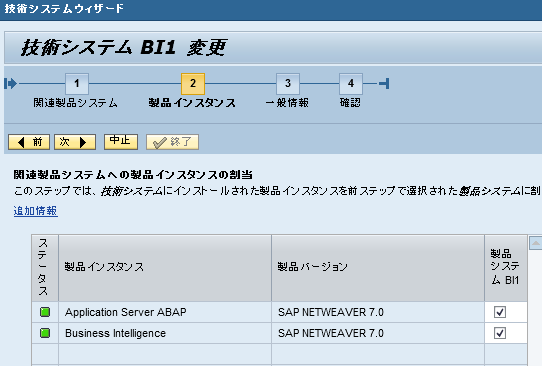Click green status icon for Business Intelligence
This screenshot has width=542, height=366.
[x=45, y=333]
